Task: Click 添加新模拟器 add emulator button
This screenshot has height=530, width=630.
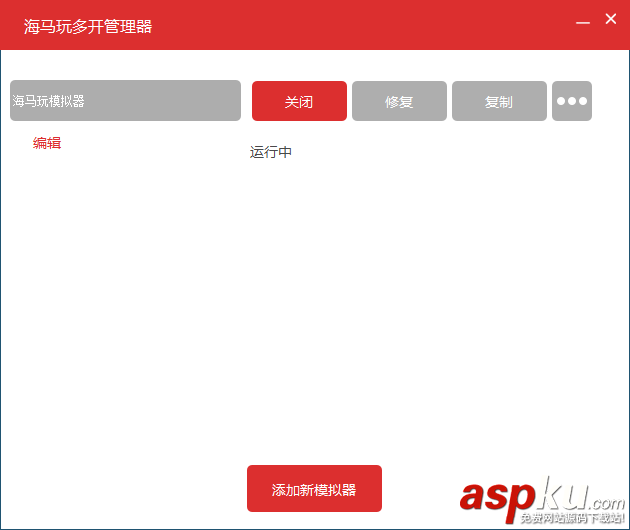Action: (314, 489)
